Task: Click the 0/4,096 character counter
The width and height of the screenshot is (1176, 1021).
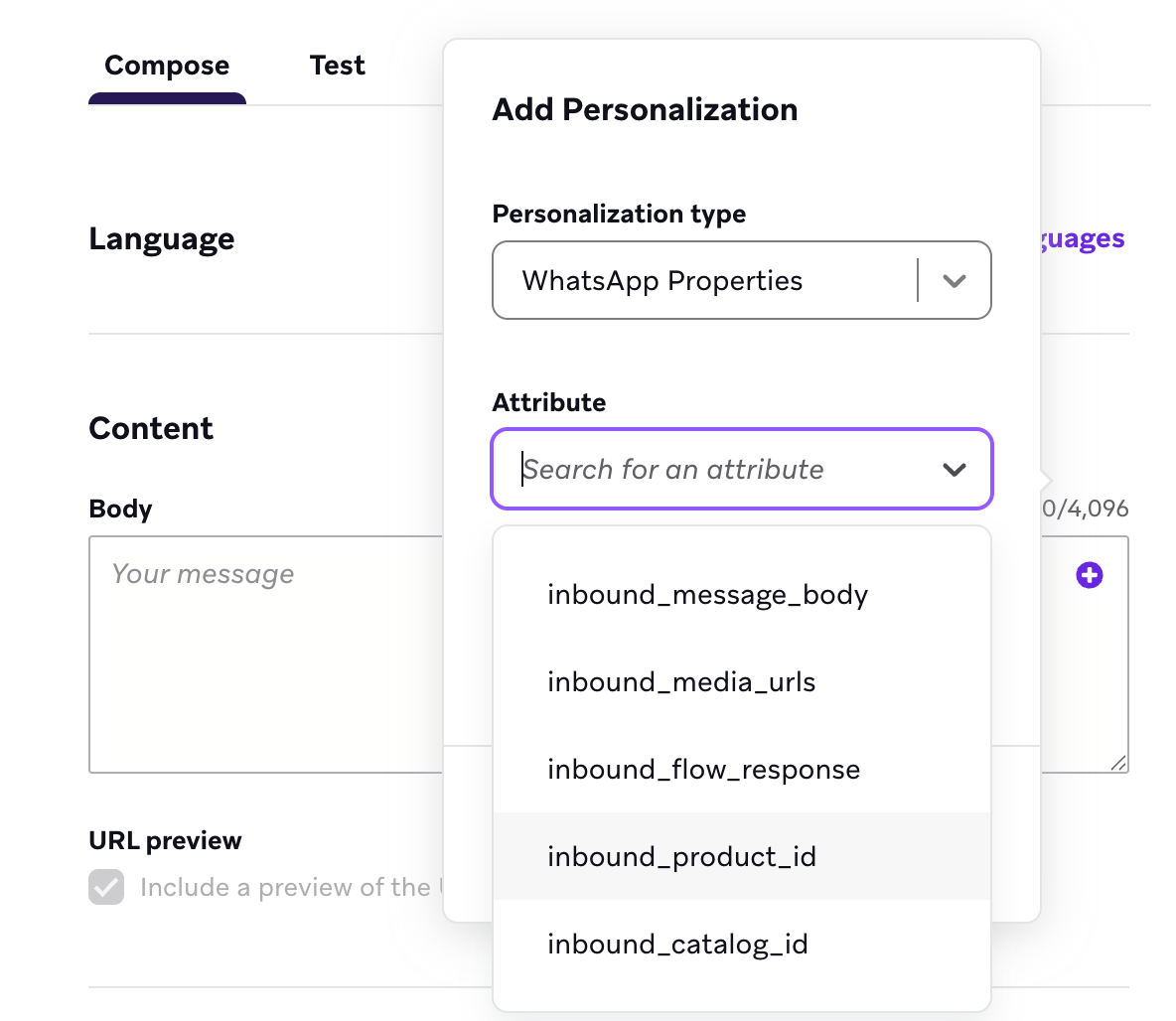Action: tap(1086, 508)
